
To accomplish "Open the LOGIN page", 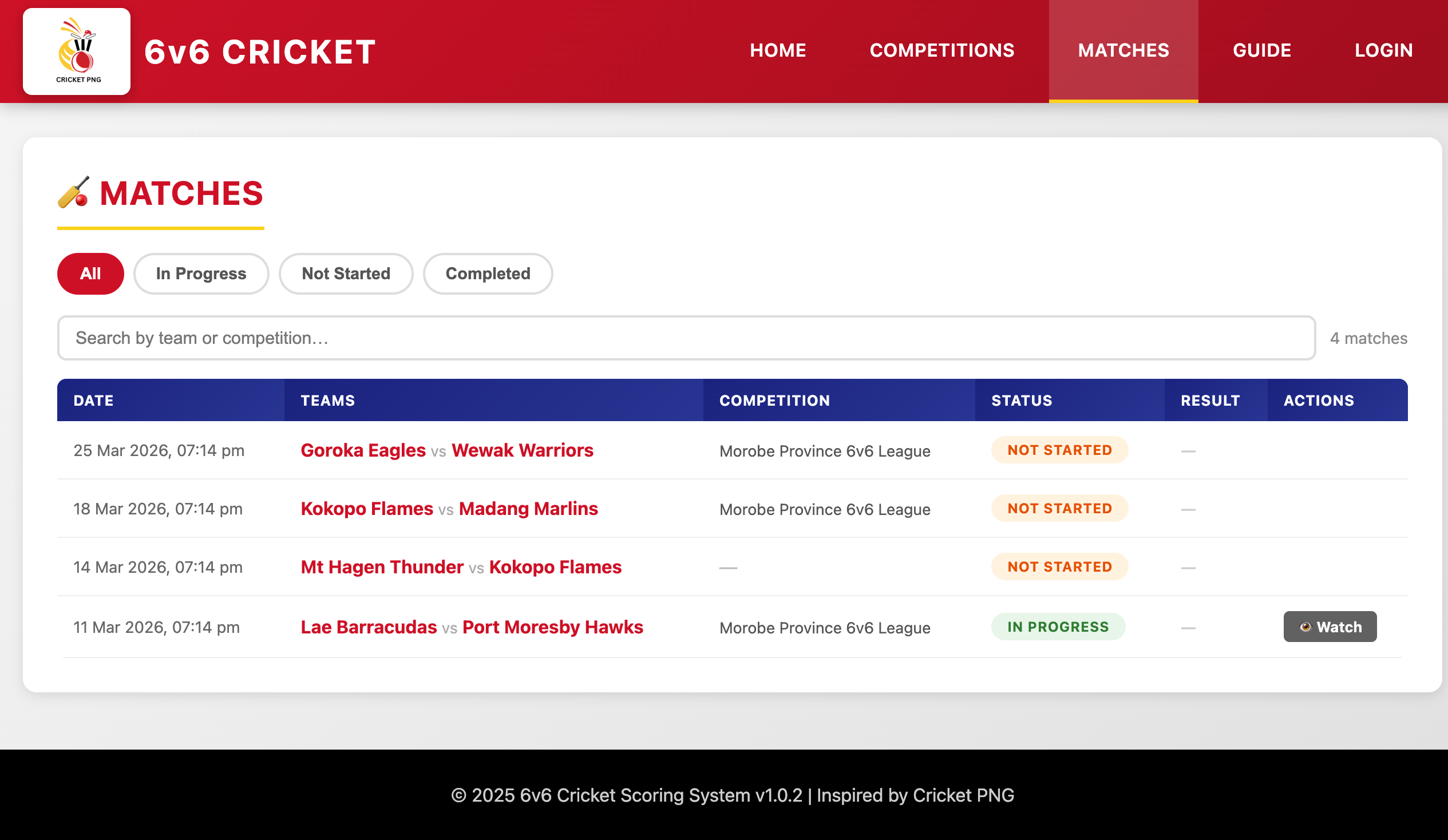I will (1384, 50).
